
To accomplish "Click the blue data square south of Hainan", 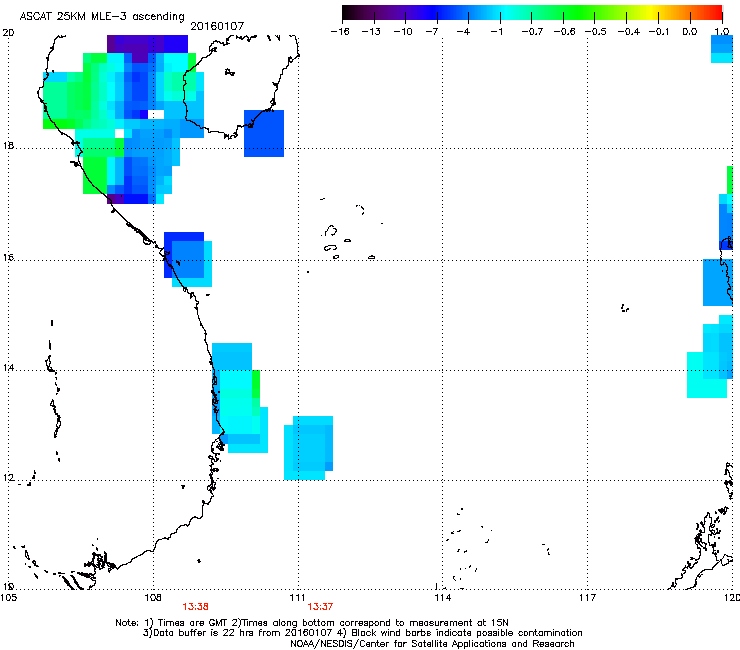I will click(264, 133).
